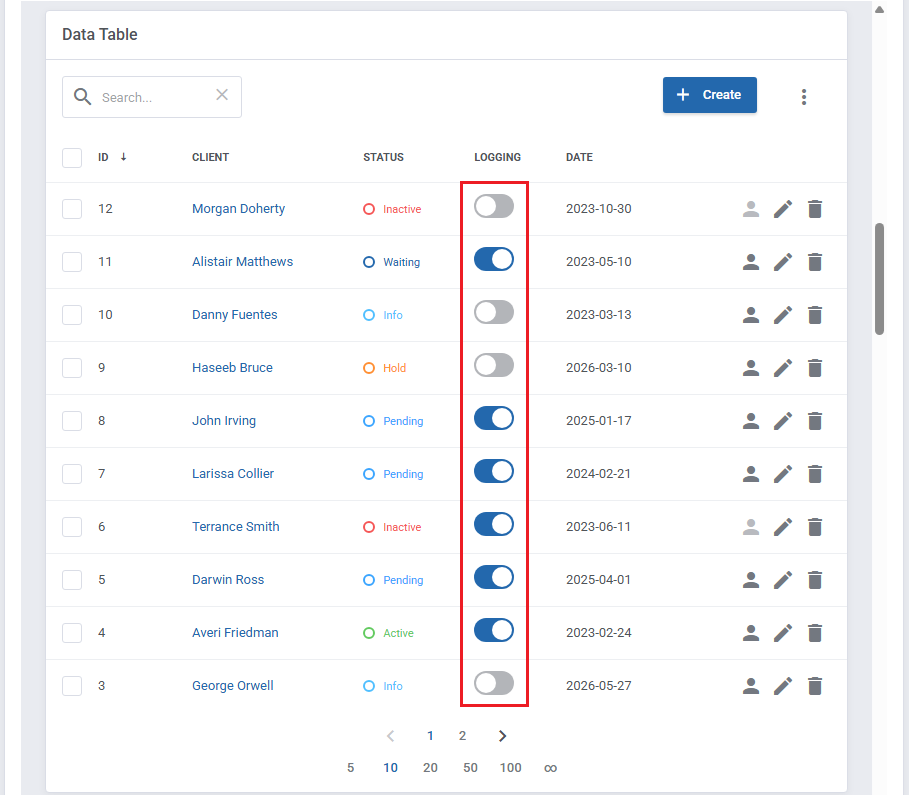Turn on logging for Haseeb Bruce
This screenshot has height=795, width=909.
494,365
